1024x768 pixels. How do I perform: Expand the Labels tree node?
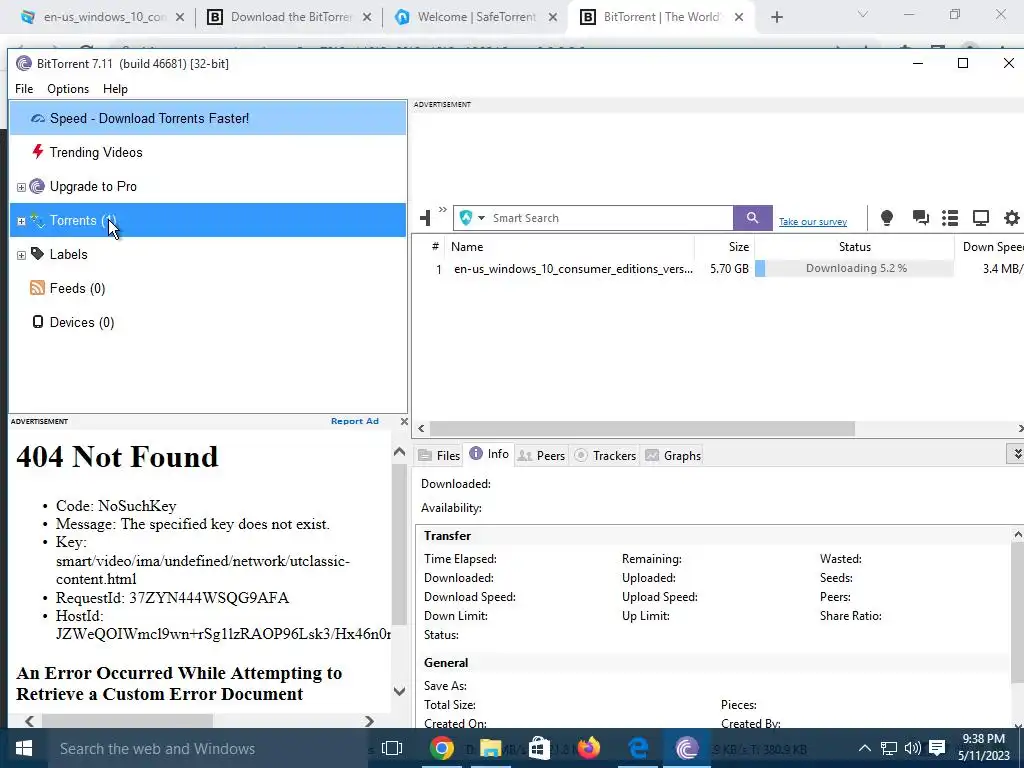(21, 255)
